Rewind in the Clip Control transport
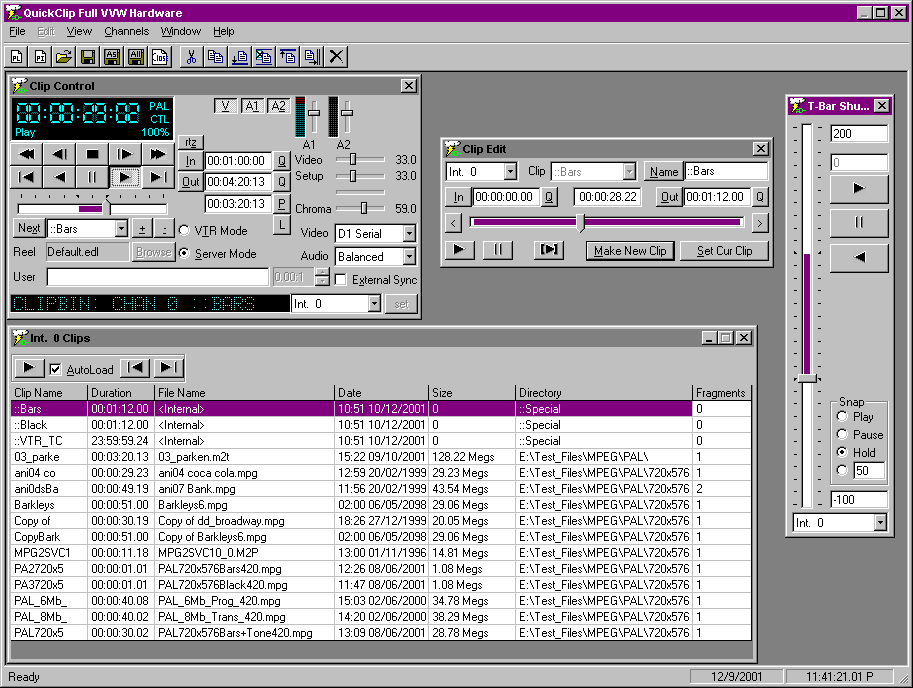Viewport: 913px width, 688px height. pos(27,154)
